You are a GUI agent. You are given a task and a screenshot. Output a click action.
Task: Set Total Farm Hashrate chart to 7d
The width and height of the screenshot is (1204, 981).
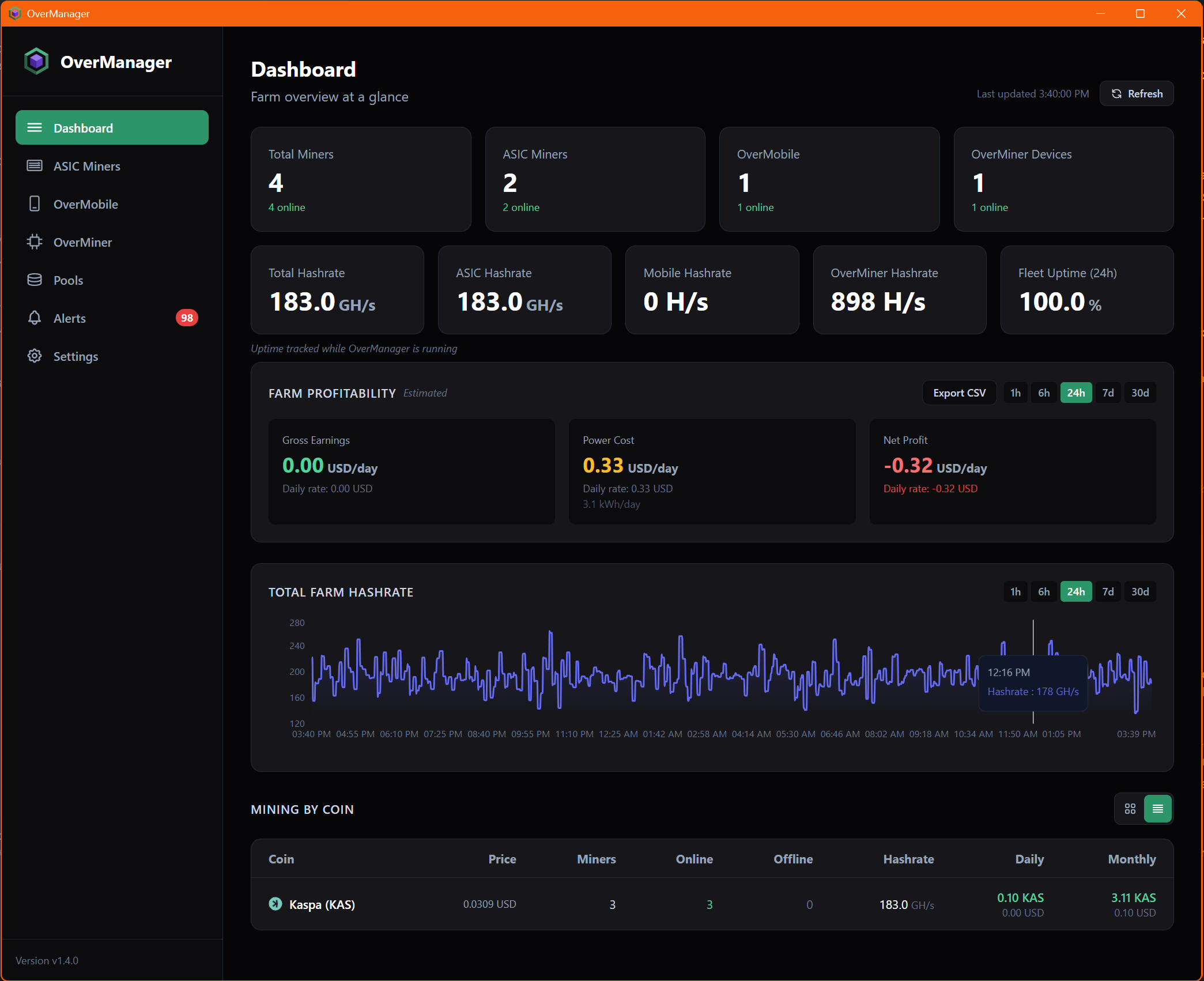(x=1108, y=591)
